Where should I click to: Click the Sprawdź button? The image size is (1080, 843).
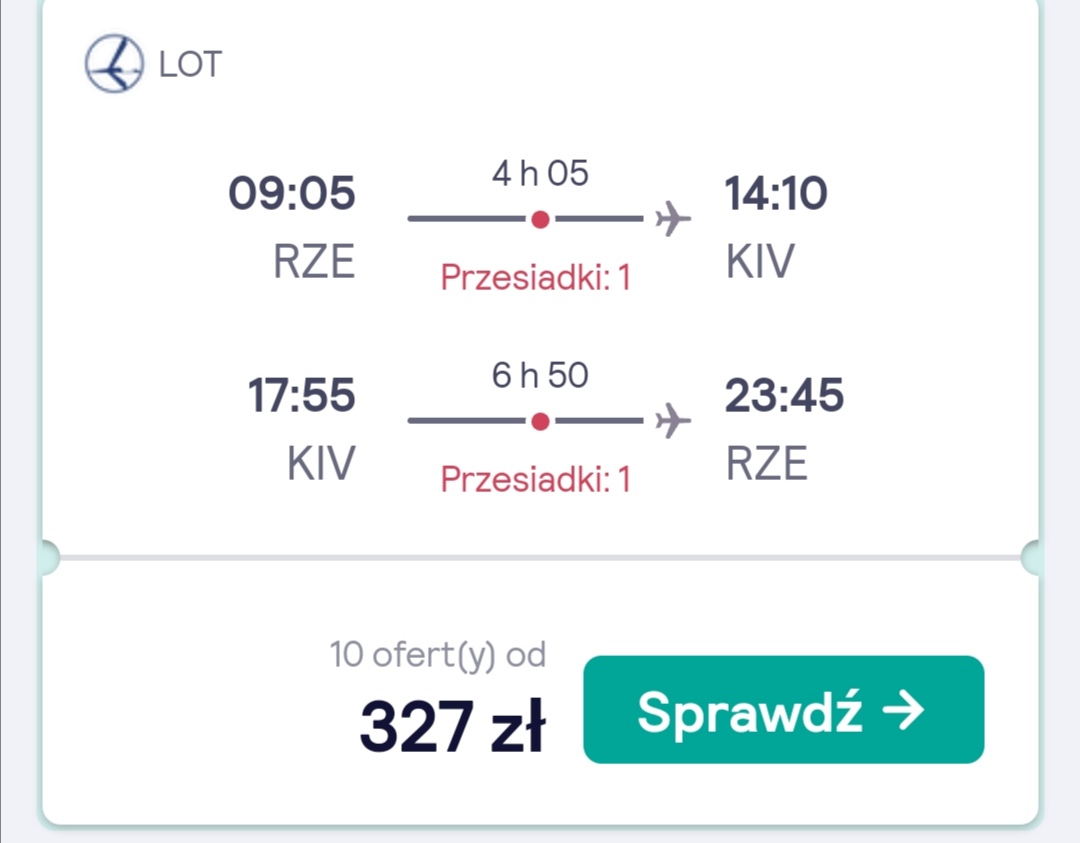pyautogui.click(x=783, y=709)
